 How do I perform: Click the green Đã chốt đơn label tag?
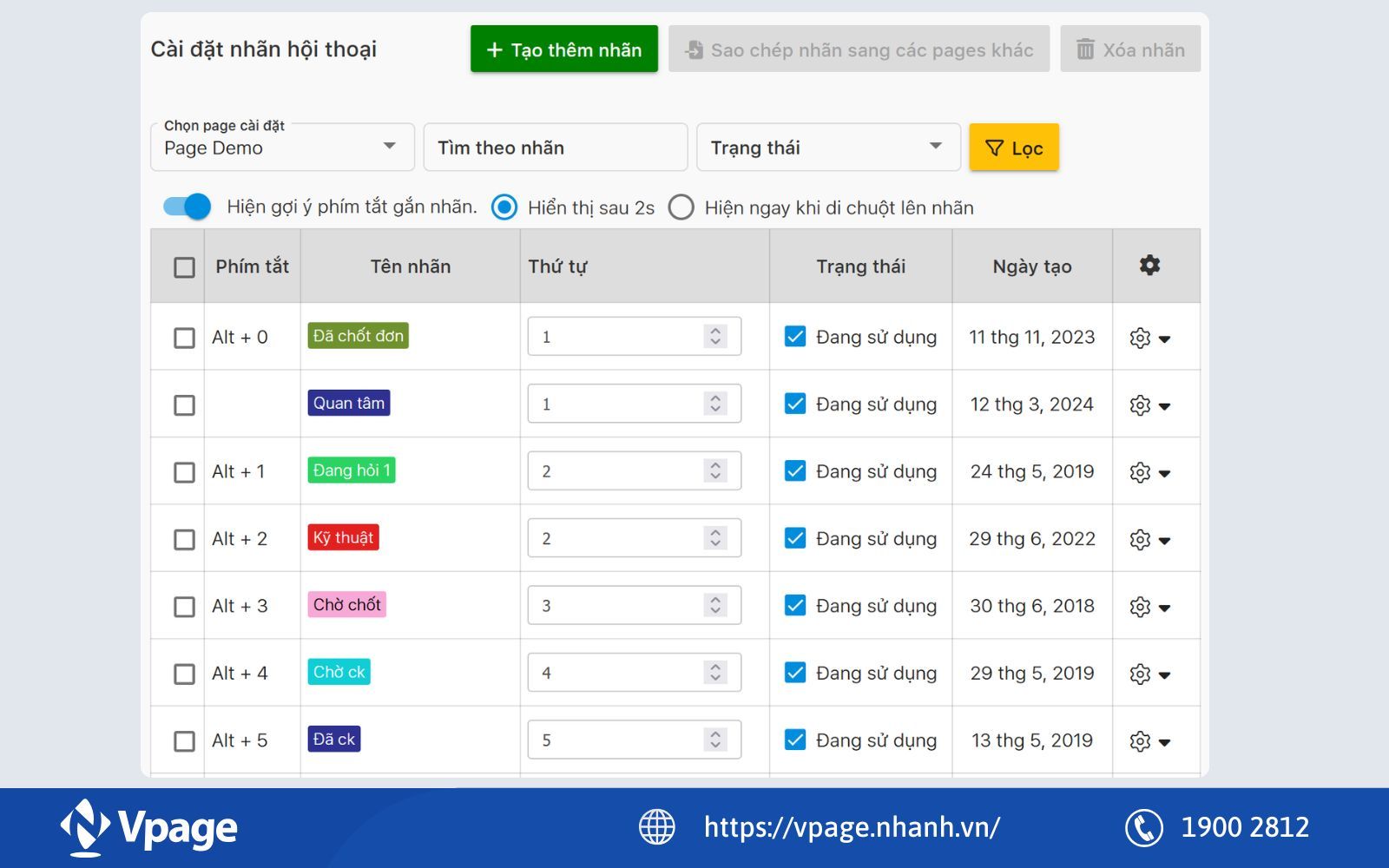[x=358, y=336]
